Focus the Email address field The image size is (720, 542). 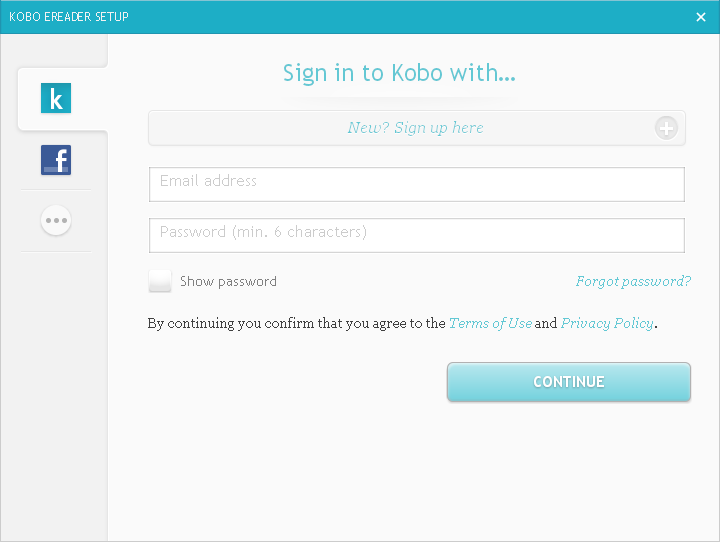[x=416, y=184]
